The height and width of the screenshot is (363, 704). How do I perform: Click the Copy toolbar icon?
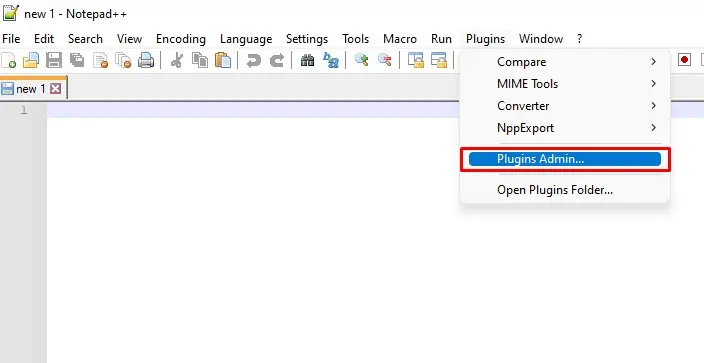point(200,60)
